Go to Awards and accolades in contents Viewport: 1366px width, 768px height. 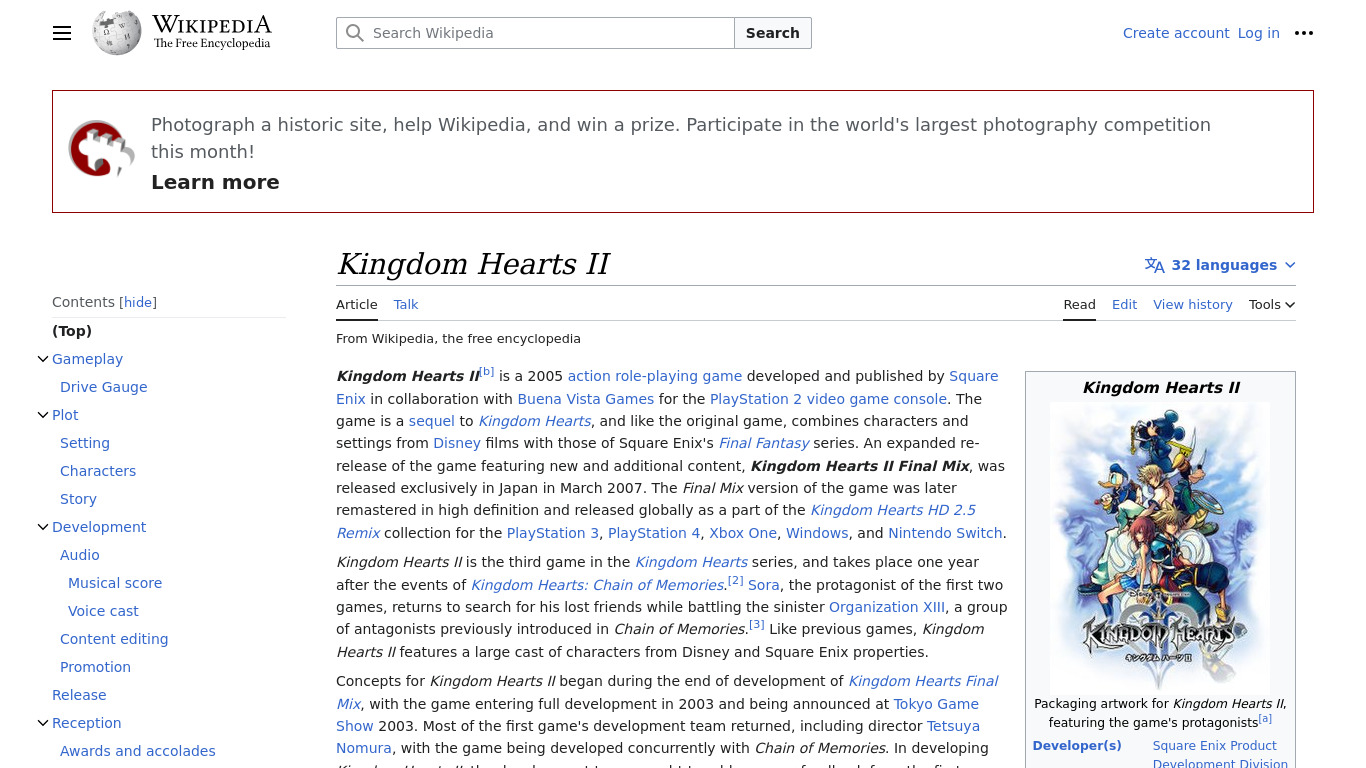click(x=138, y=751)
